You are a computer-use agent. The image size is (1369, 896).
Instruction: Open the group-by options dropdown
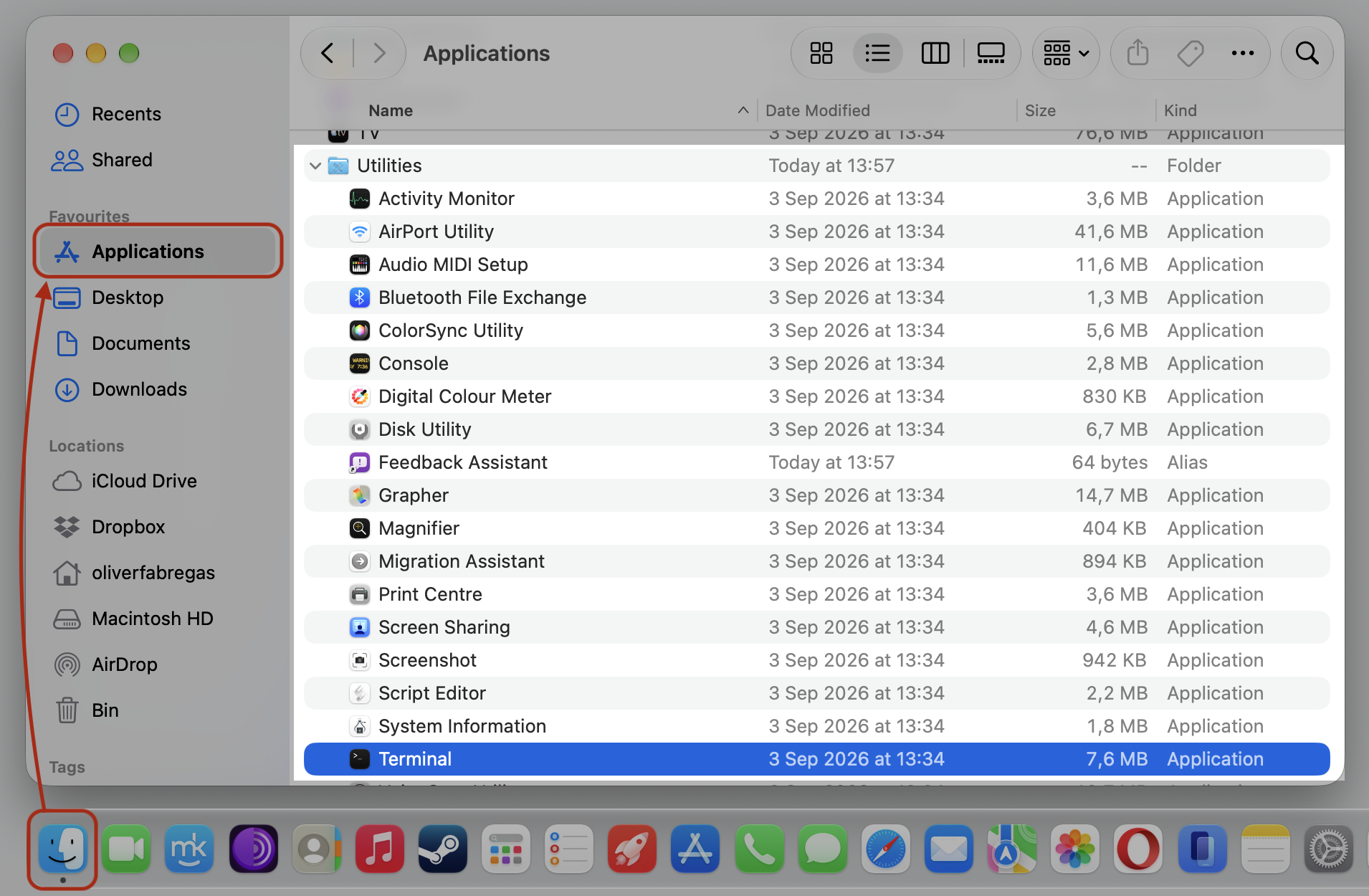pos(1066,53)
